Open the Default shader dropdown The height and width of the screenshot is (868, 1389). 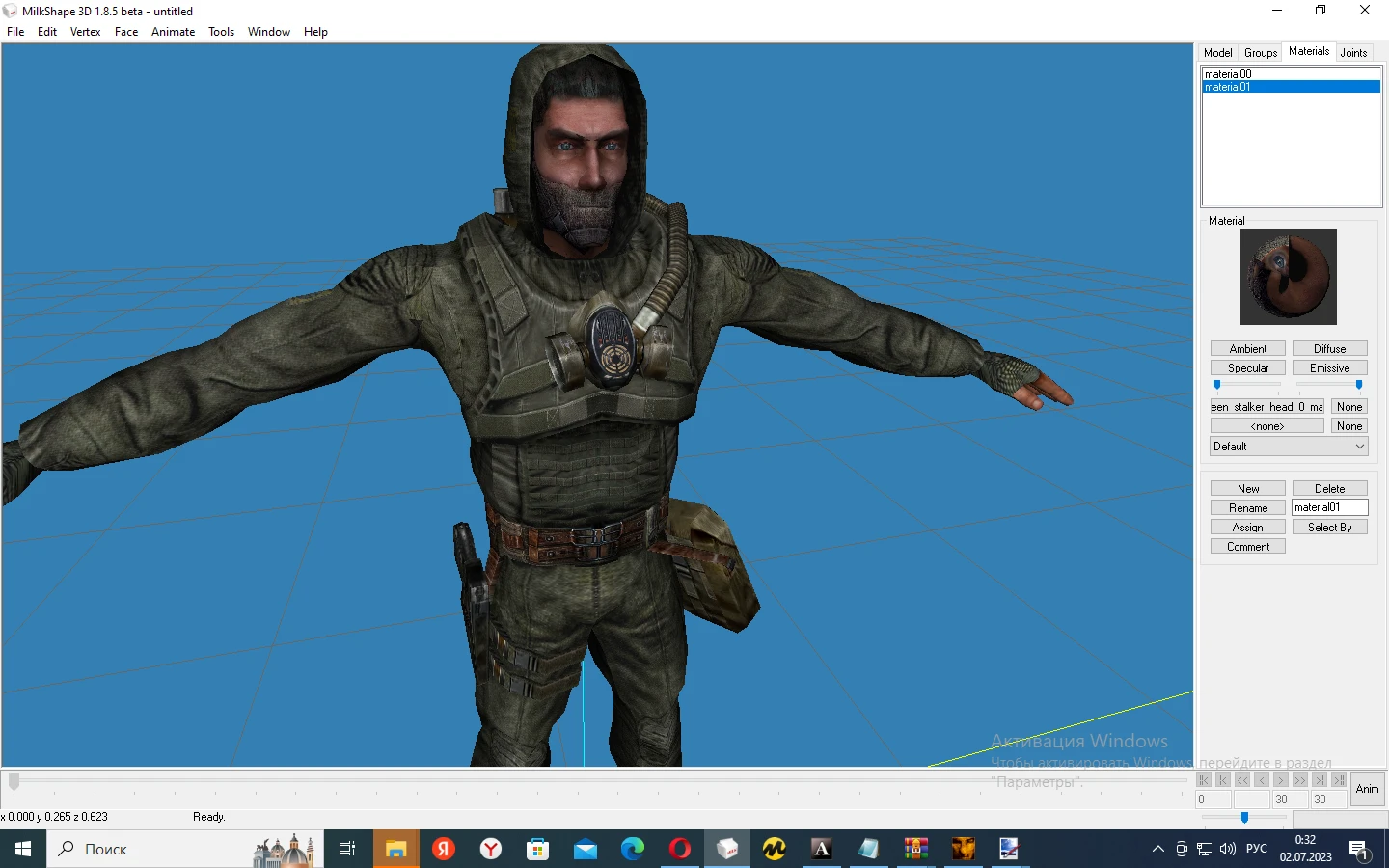(1288, 446)
